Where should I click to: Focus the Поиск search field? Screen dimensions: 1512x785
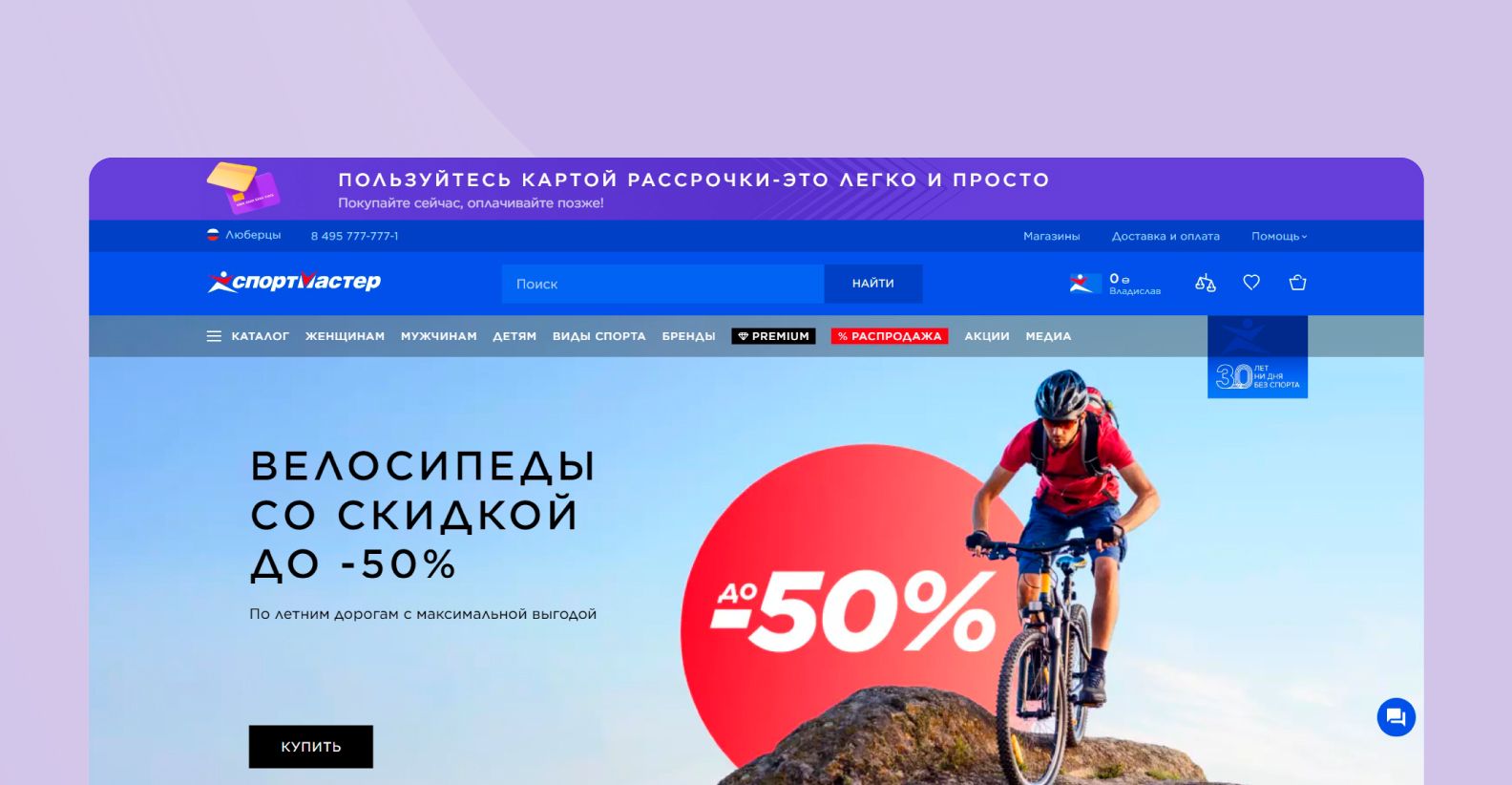pos(663,284)
